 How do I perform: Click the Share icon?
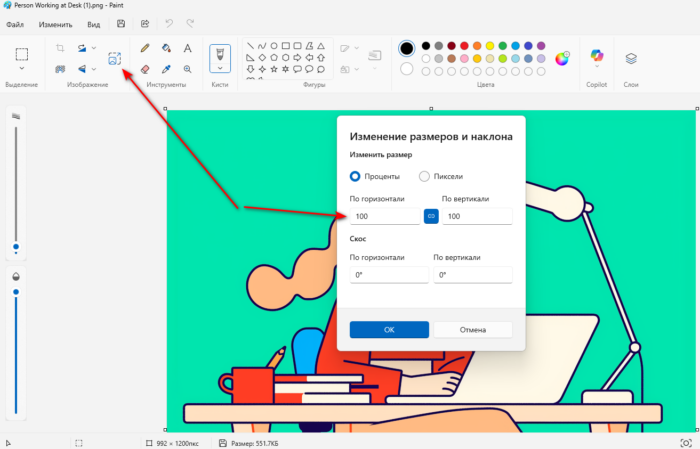pyautogui.click(x=145, y=24)
